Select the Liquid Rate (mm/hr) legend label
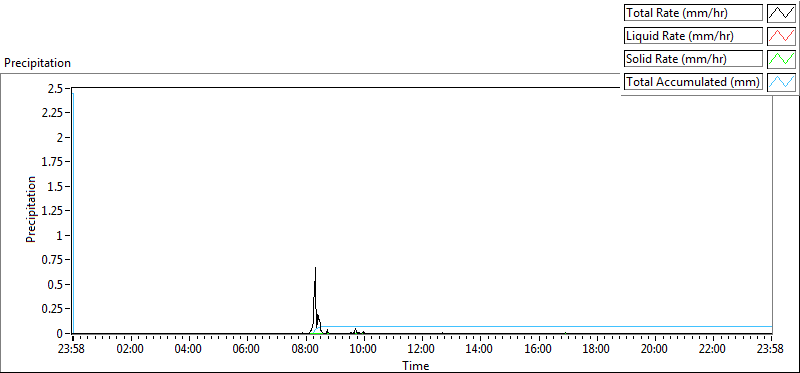 pos(694,36)
